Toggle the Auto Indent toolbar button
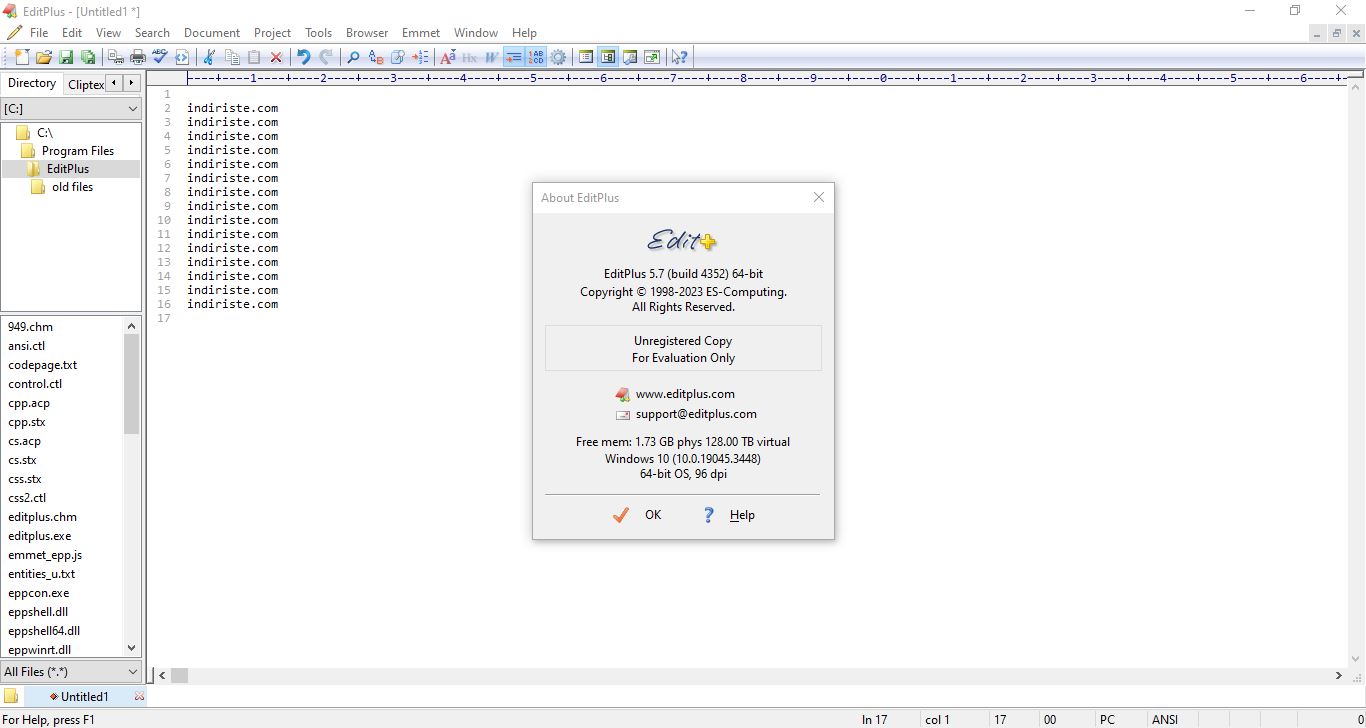This screenshot has height=728, width=1366. [x=514, y=57]
